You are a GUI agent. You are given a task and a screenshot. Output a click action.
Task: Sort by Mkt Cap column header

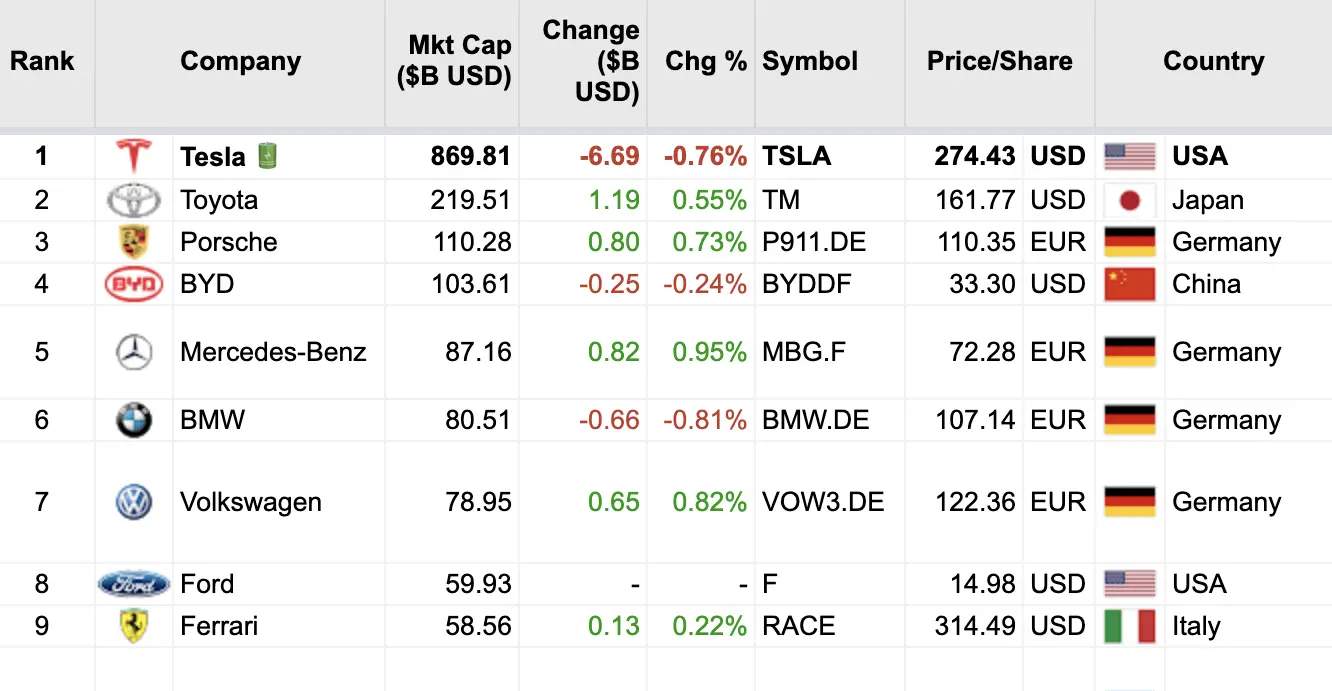[454, 61]
